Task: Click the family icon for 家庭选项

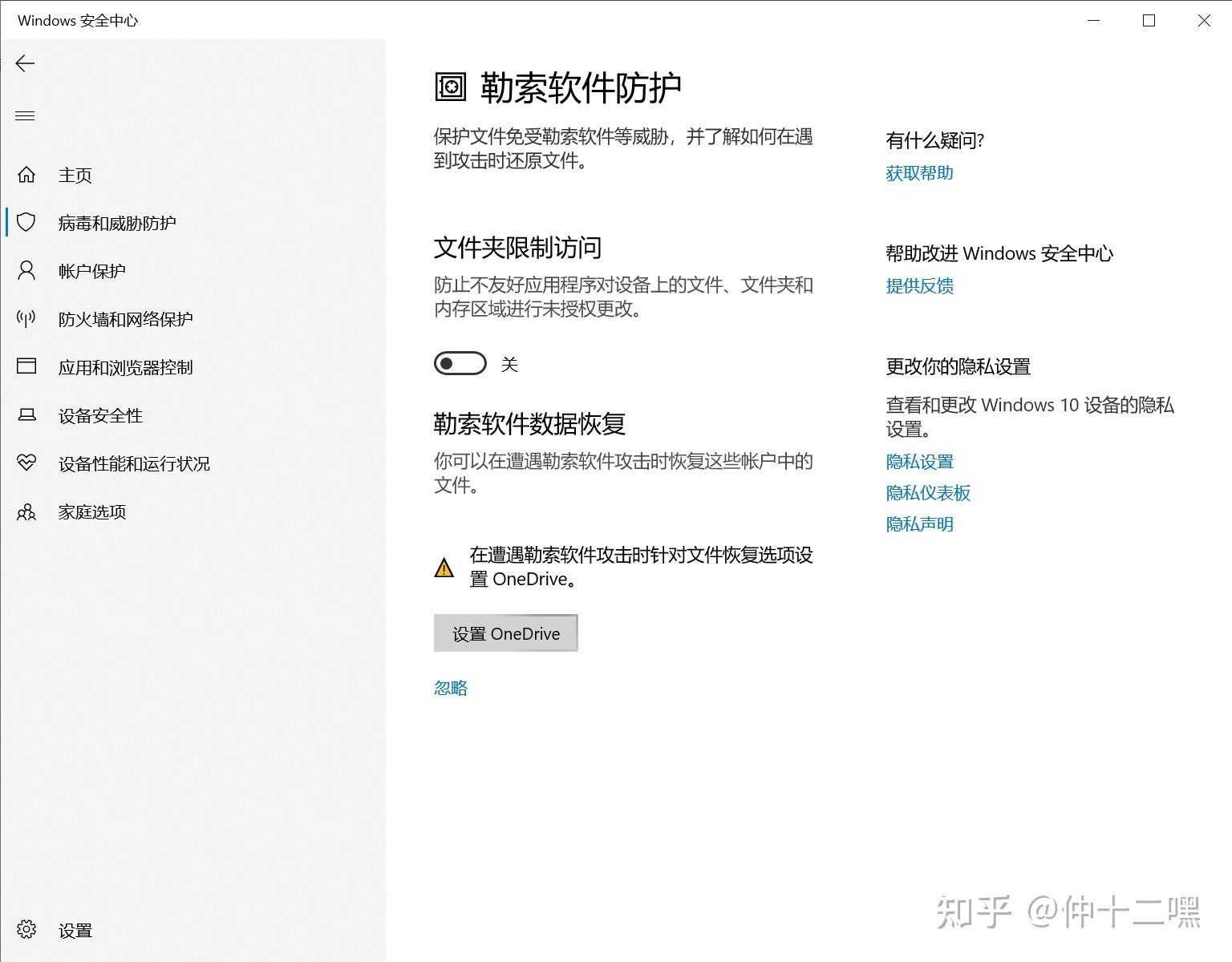Action: coord(26,511)
